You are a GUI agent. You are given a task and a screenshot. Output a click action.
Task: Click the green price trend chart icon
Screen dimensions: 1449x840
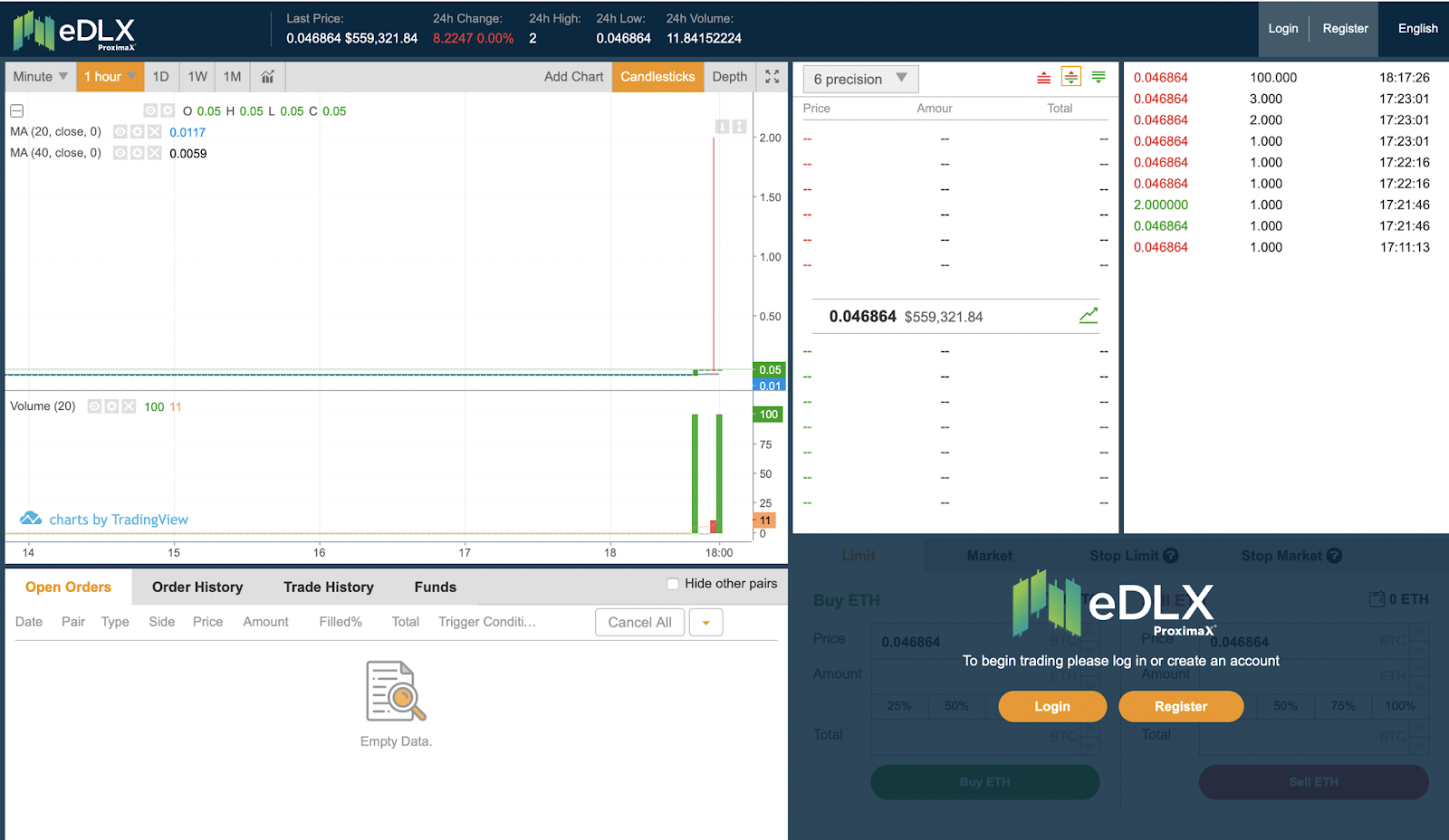click(1089, 316)
